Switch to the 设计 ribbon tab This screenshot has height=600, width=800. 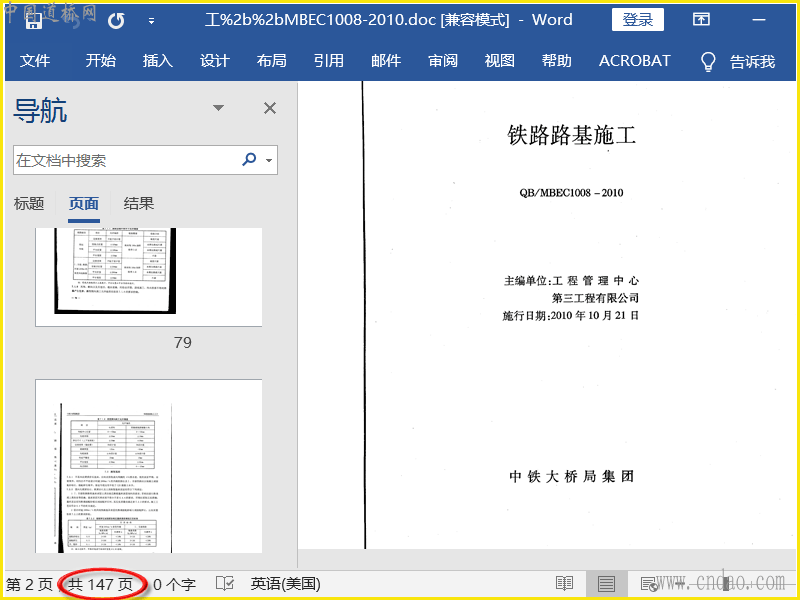tap(215, 61)
